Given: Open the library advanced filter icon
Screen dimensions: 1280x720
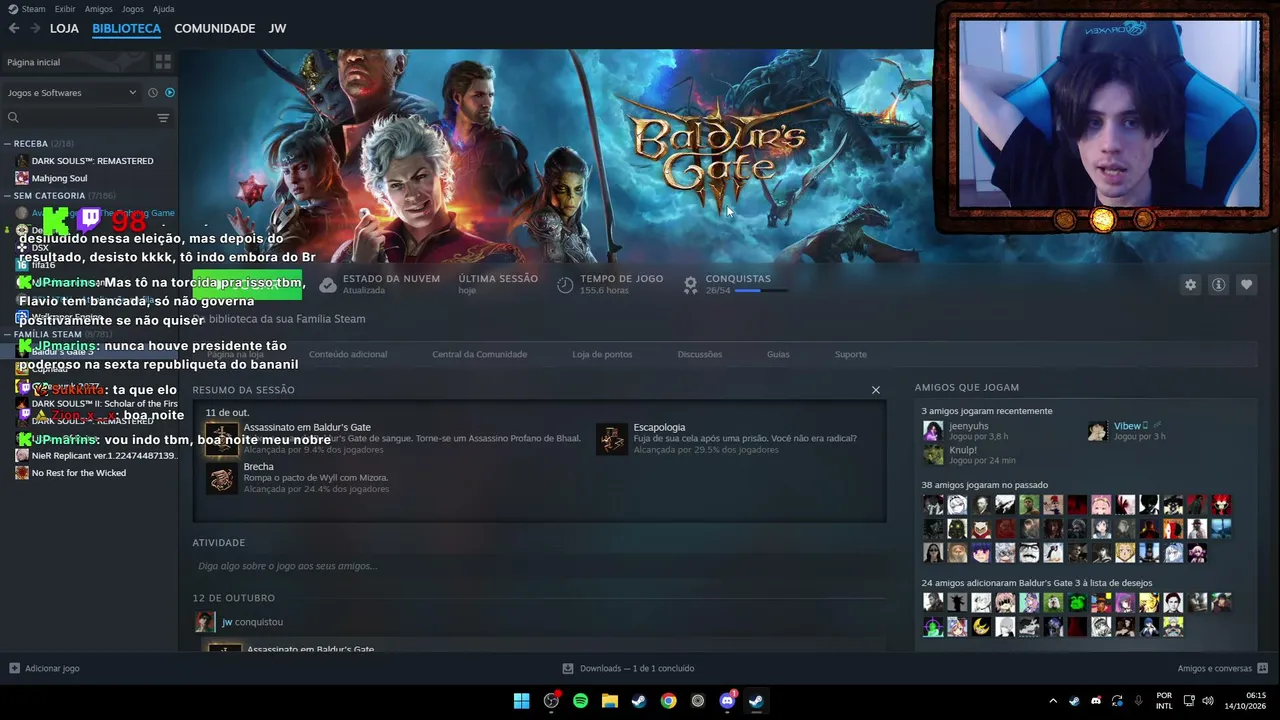Looking at the screenshot, I should pyautogui.click(x=163, y=118).
